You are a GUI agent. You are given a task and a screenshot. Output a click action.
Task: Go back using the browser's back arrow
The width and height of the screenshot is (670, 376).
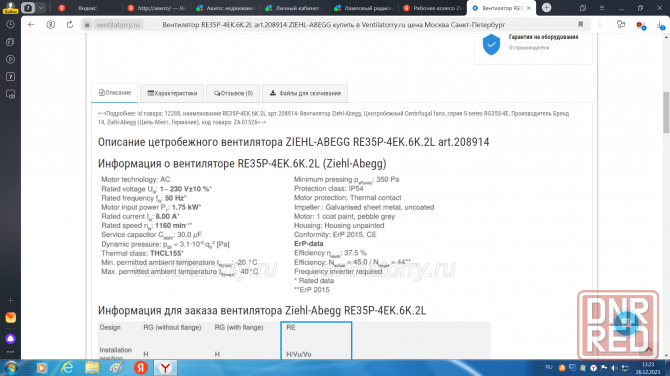[31, 25]
